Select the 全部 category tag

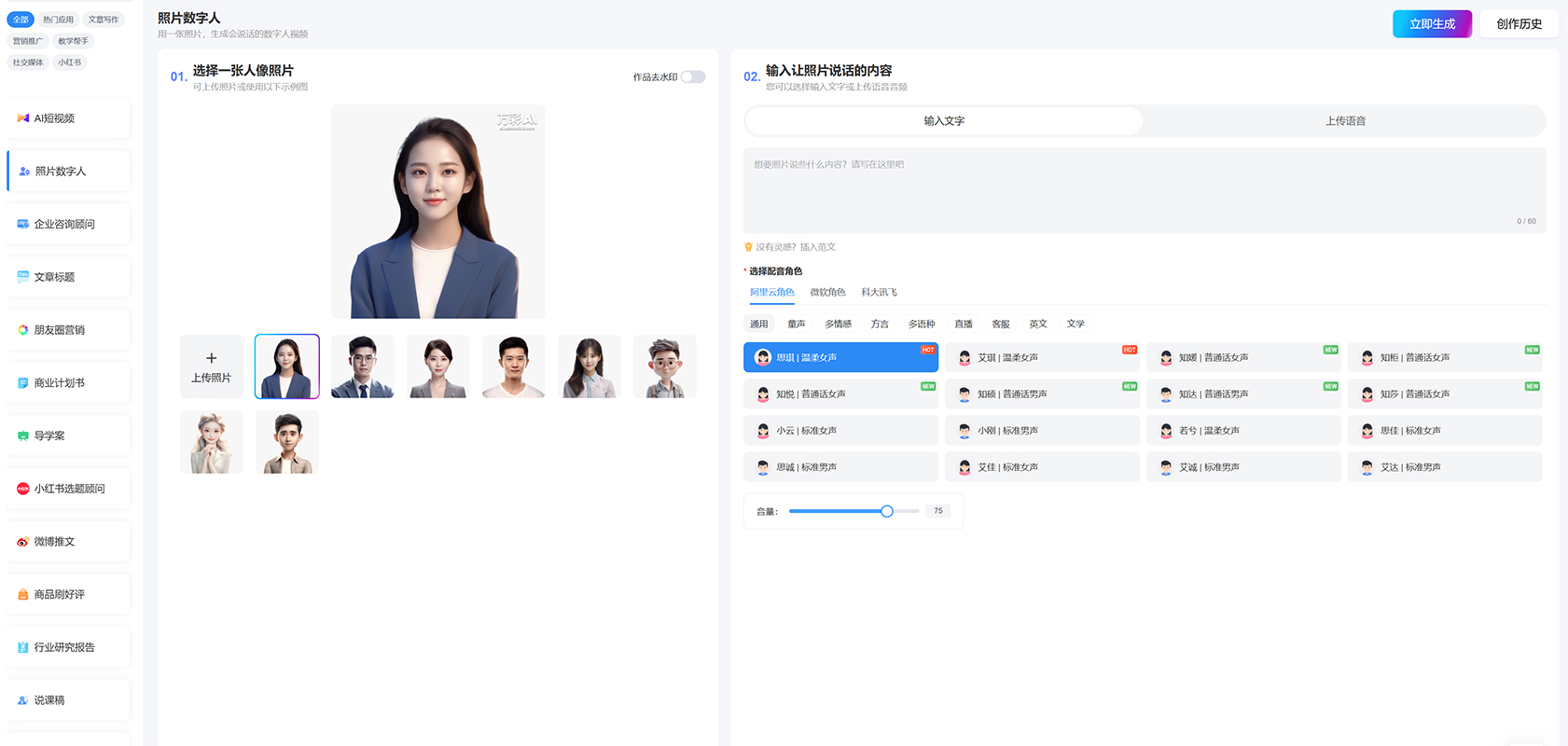point(21,20)
